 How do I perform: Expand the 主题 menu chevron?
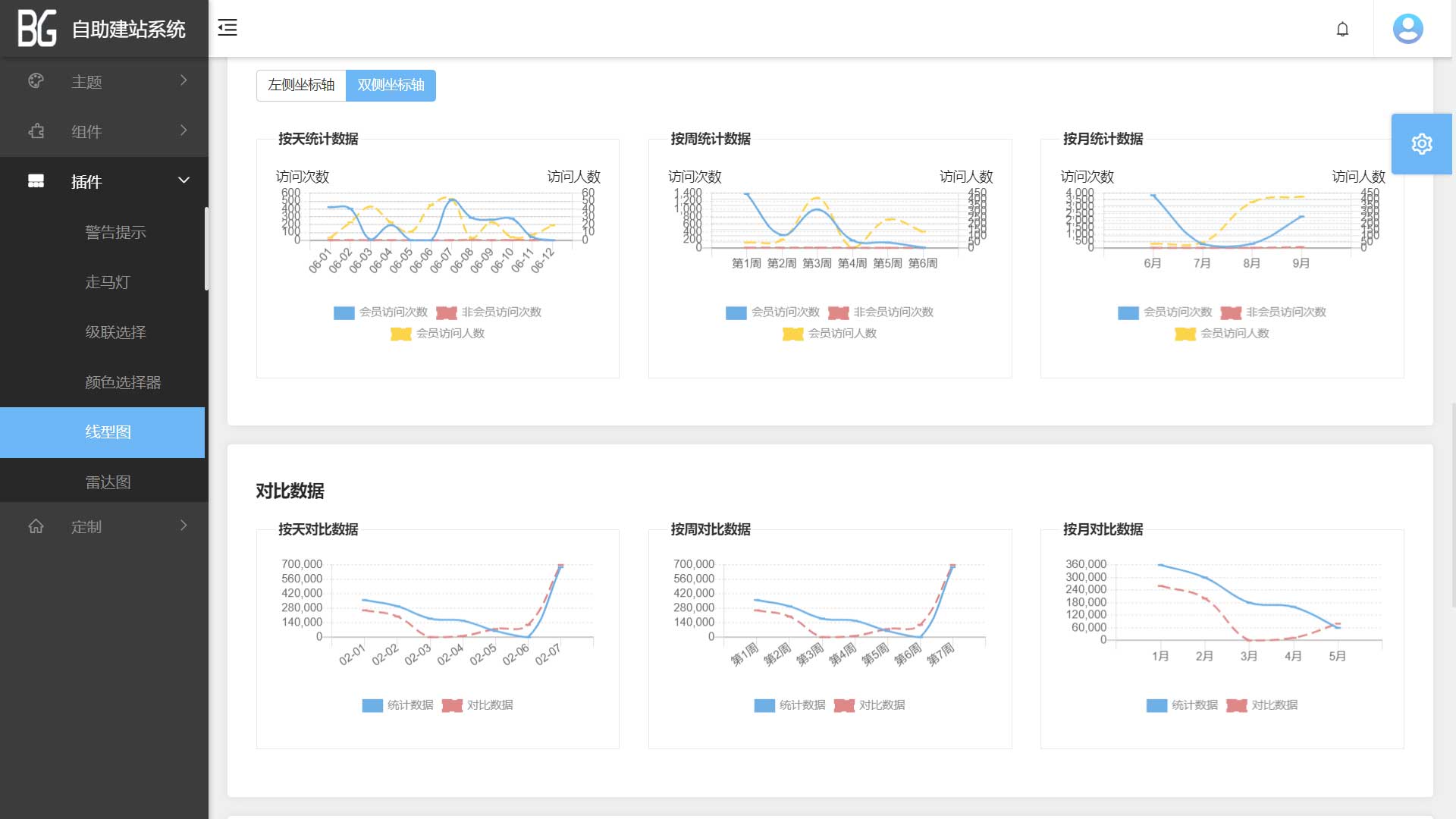pyautogui.click(x=184, y=80)
